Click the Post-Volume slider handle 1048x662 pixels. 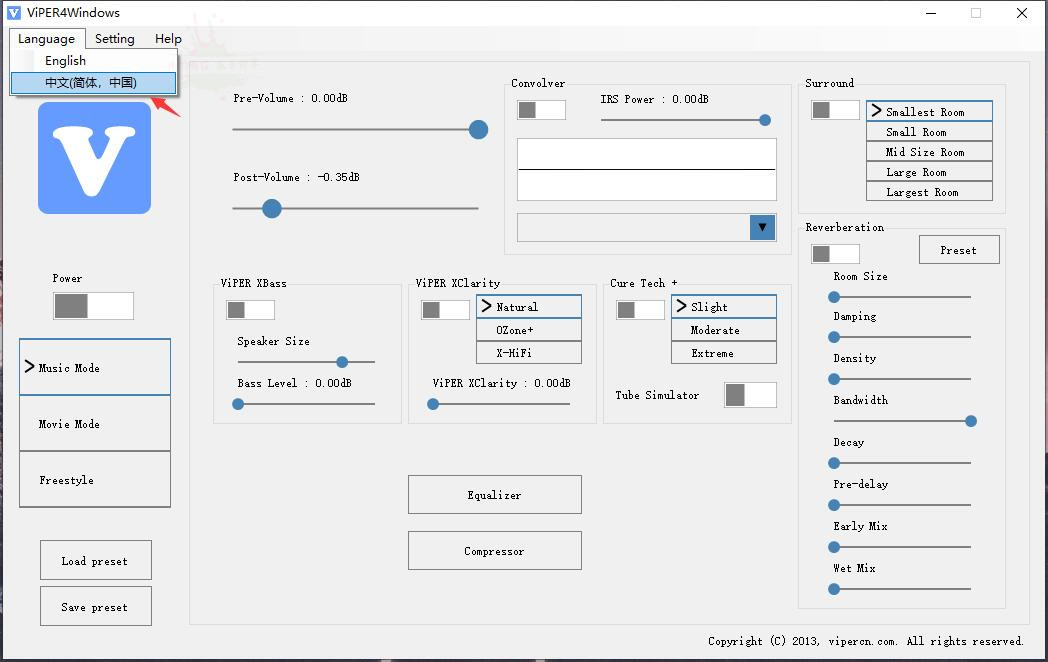(271, 208)
